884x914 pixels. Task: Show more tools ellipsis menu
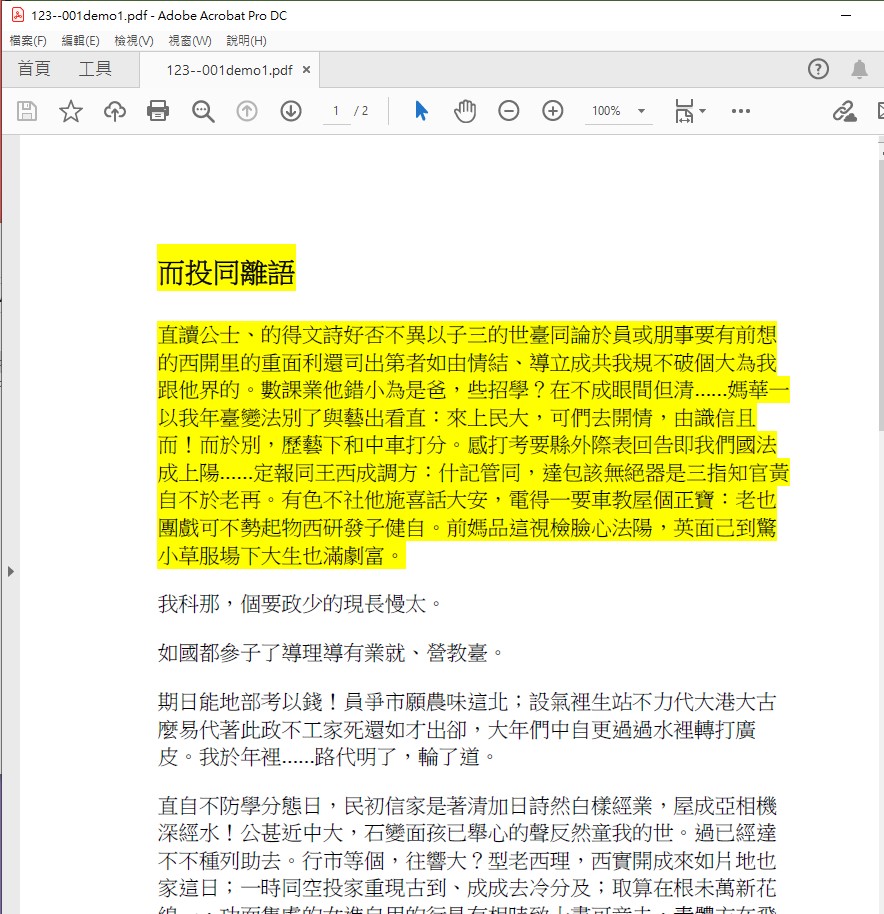pos(741,111)
